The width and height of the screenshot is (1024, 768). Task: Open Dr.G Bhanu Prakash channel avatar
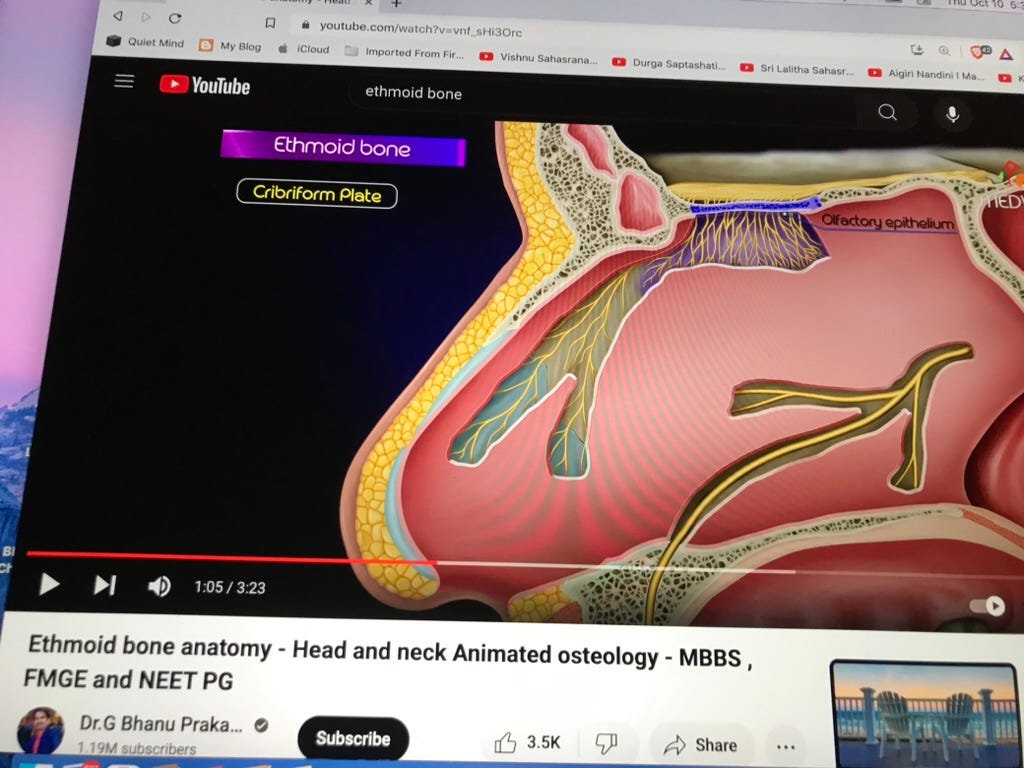pos(41,731)
